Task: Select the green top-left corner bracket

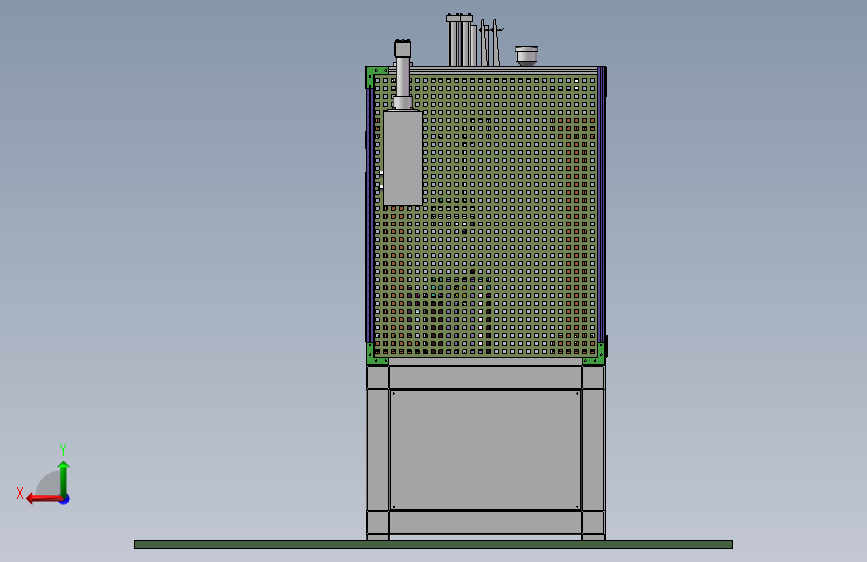Action: (374, 75)
